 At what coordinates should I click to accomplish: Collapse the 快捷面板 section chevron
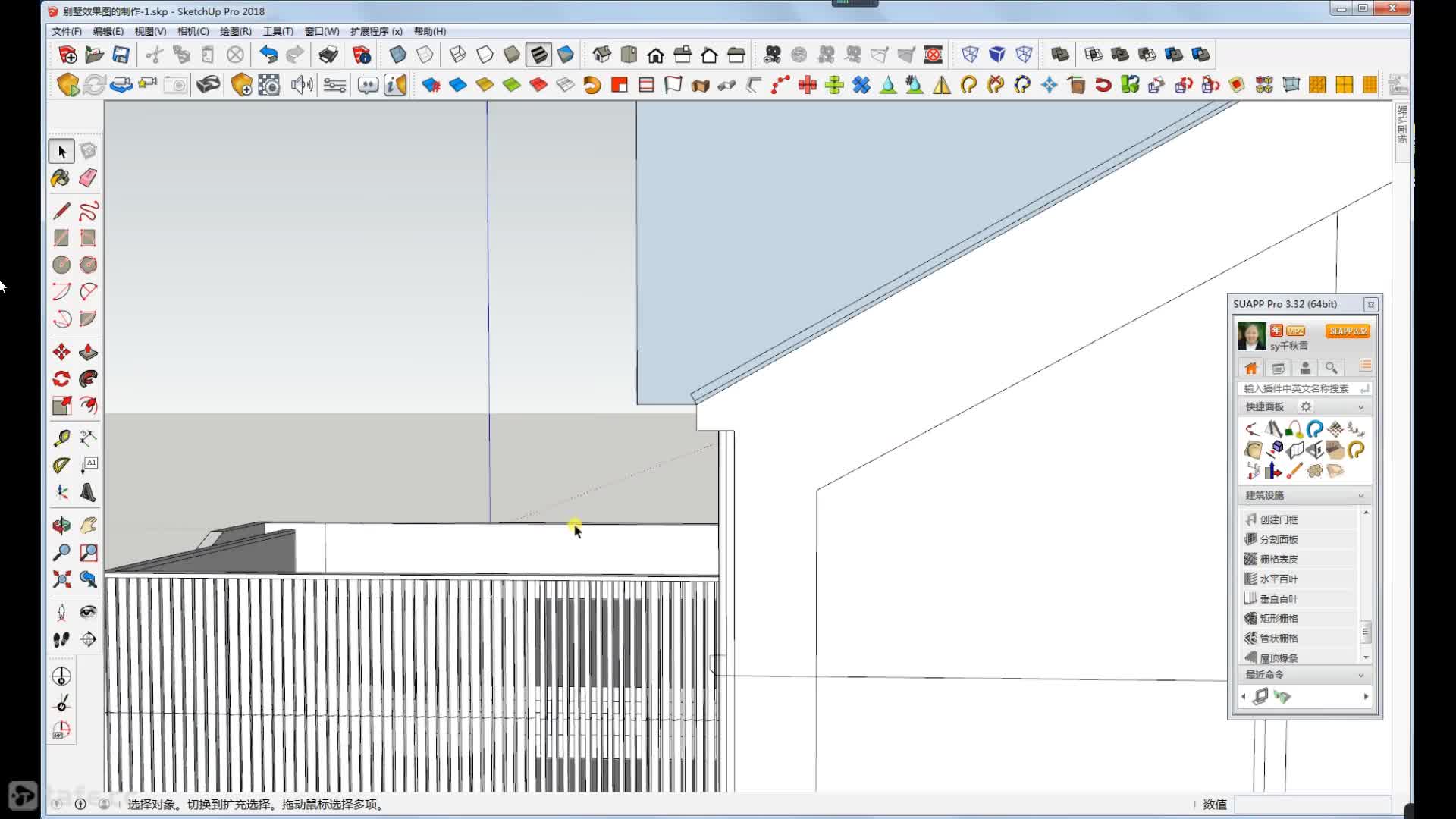click(1360, 407)
